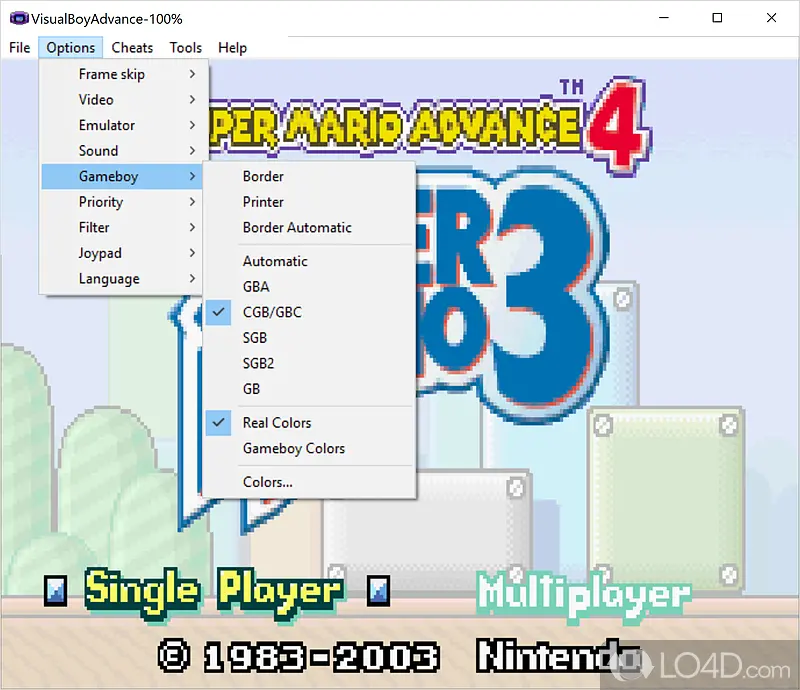Image resolution: width=800 pixels, height=690 pixels.
Task: Open the File menu
Action: pyautogui.click(x=19, y=47)
